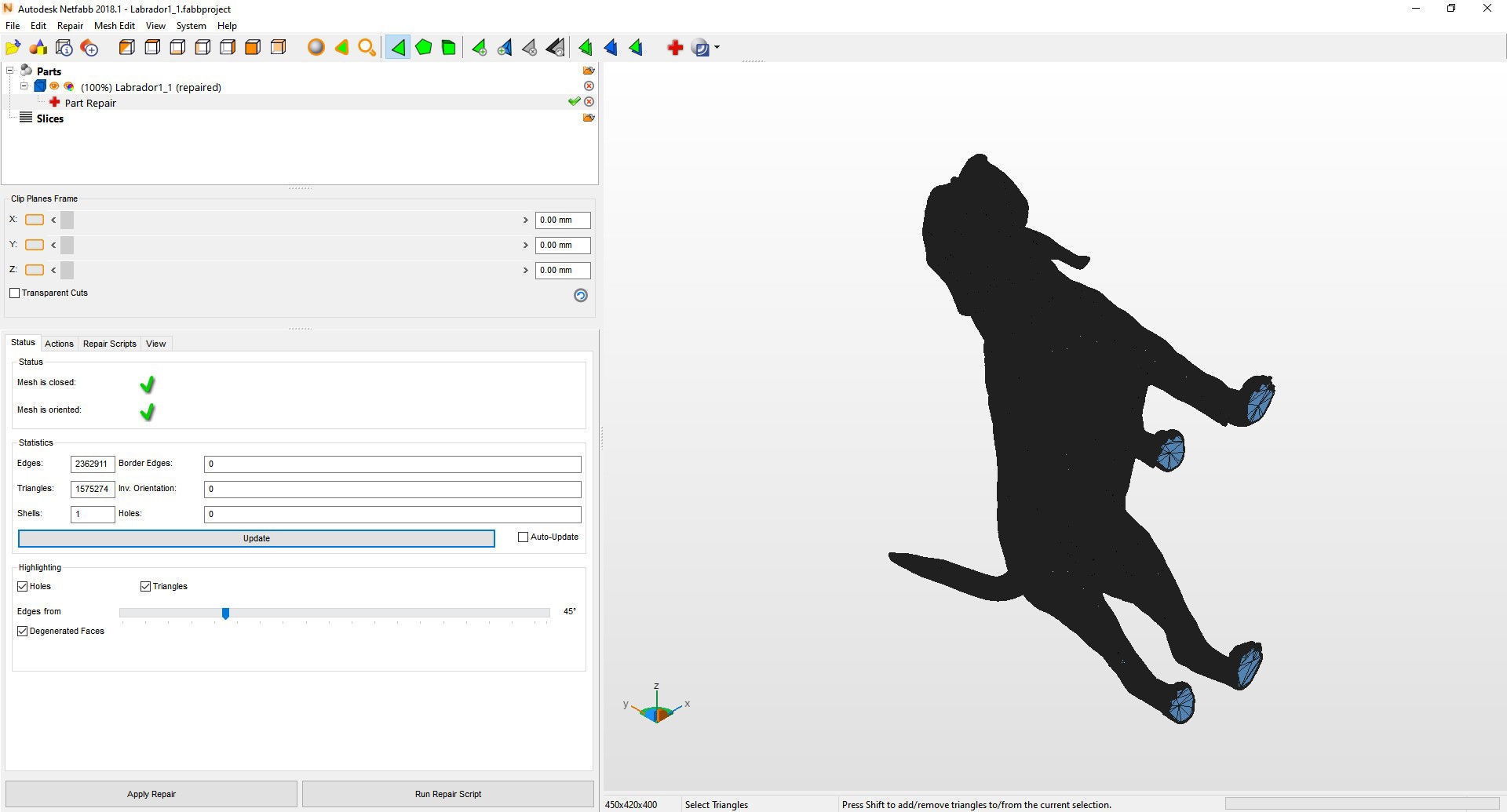
Task: Click the Apply Repair button
Action: pos(151,794)
